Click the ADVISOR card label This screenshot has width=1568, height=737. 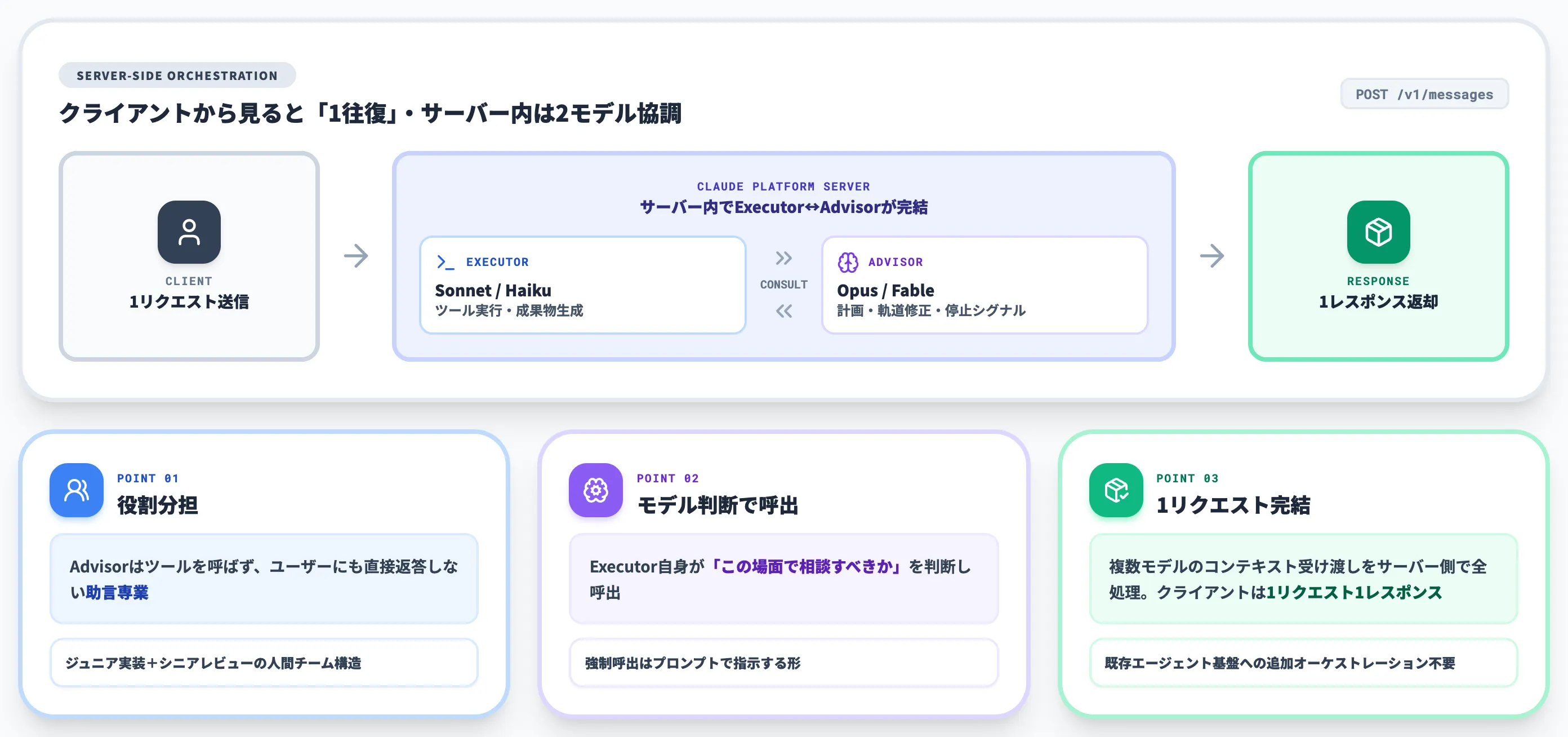tap(896, 262)
